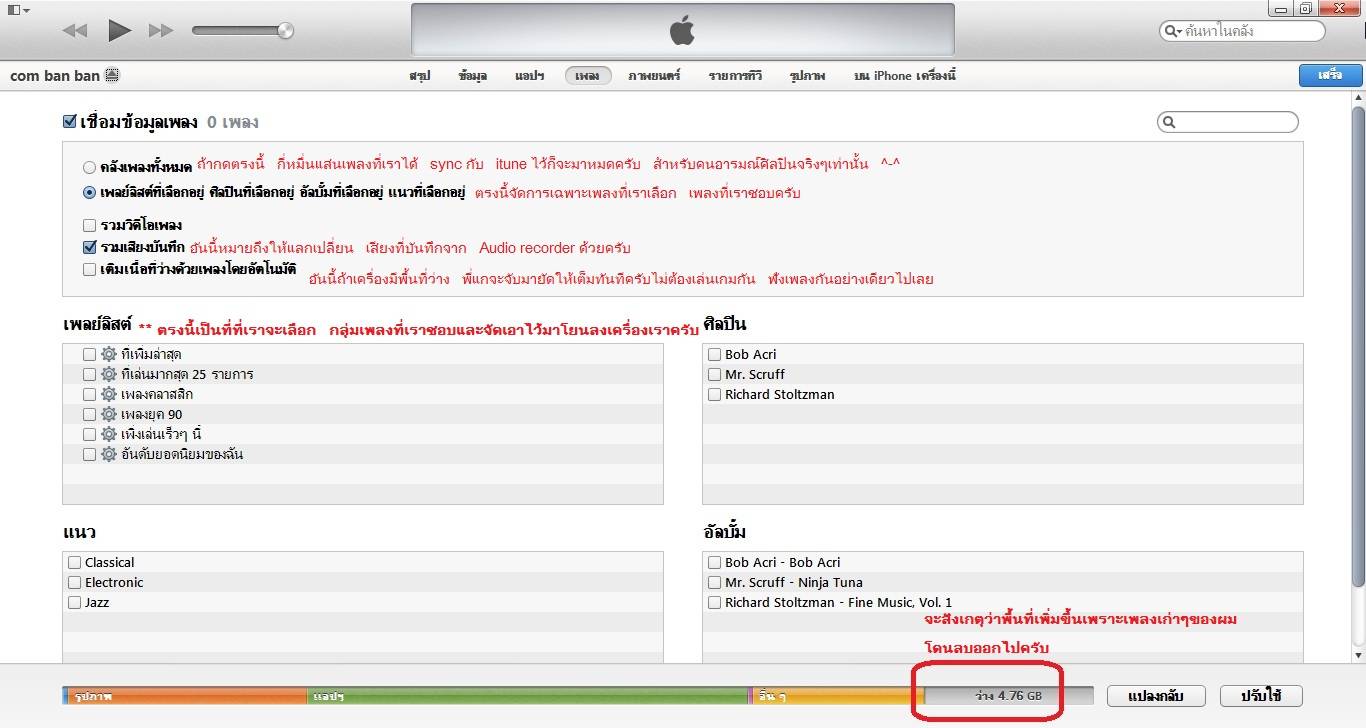Viewport: 1366px width, 728px height.
Task: Check the Bob Acri artist checkbox
Action: click(714, 354)
